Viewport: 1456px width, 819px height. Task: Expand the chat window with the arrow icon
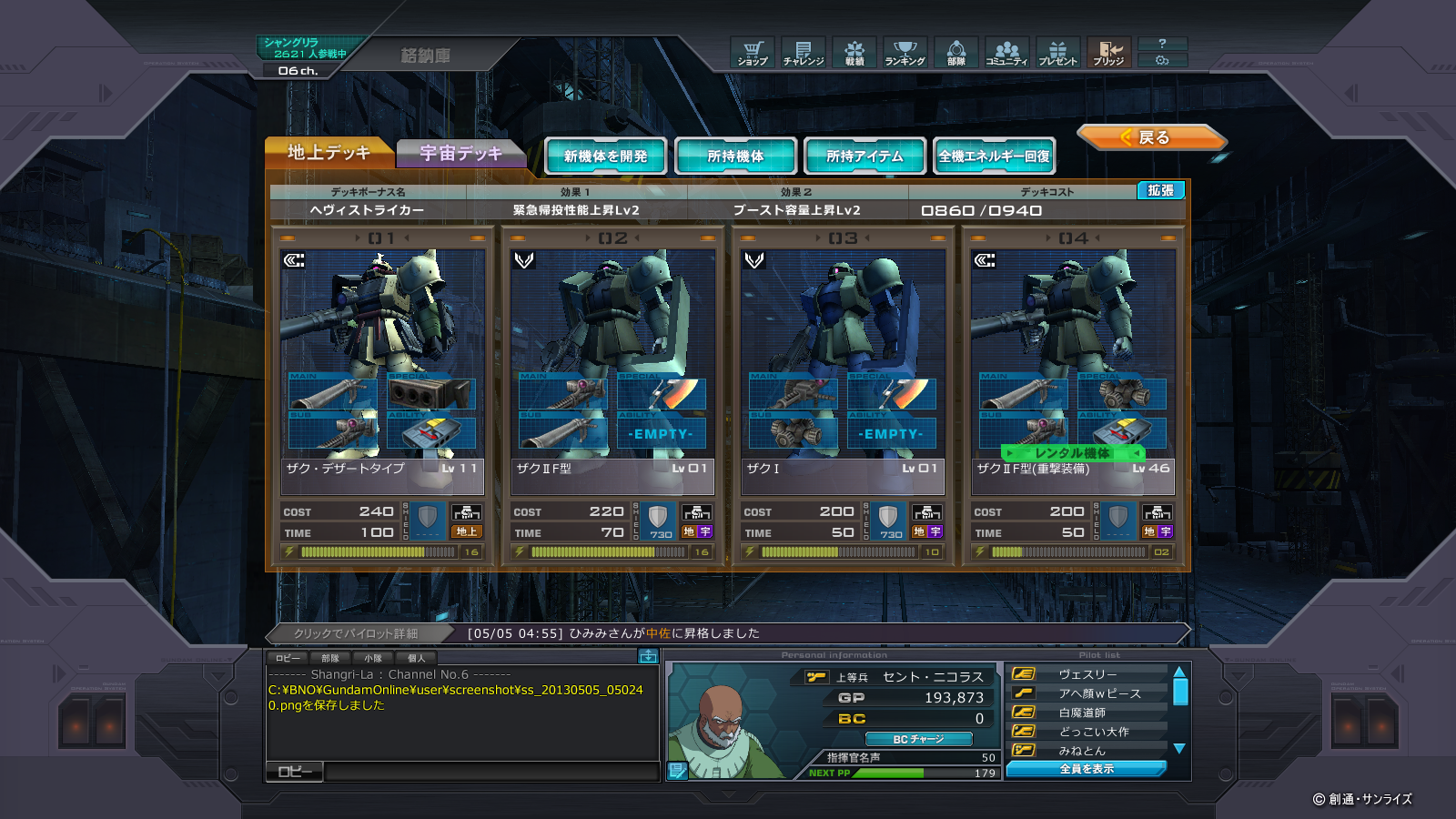[648, 657]
